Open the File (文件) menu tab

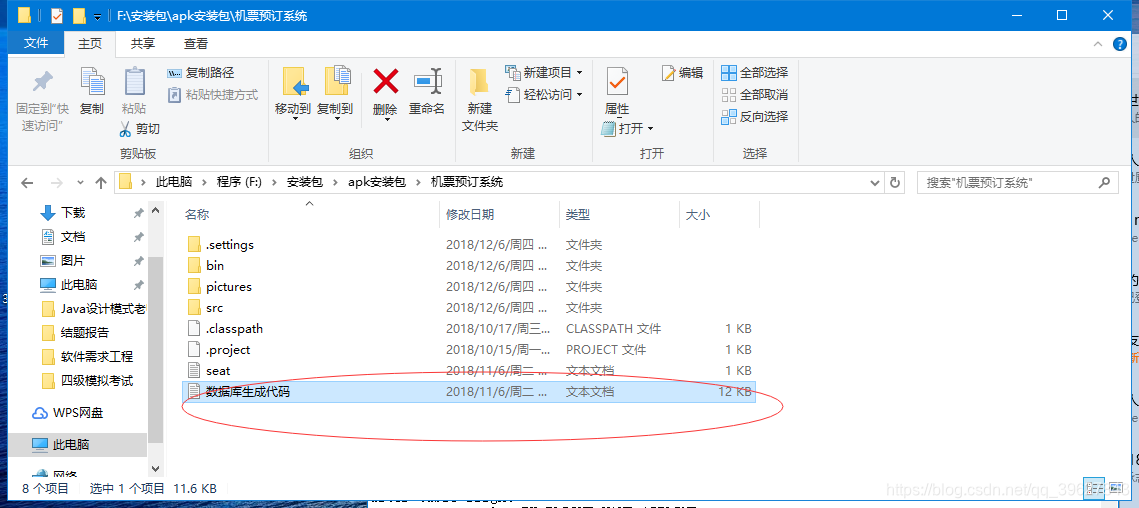tap(36, 43)
